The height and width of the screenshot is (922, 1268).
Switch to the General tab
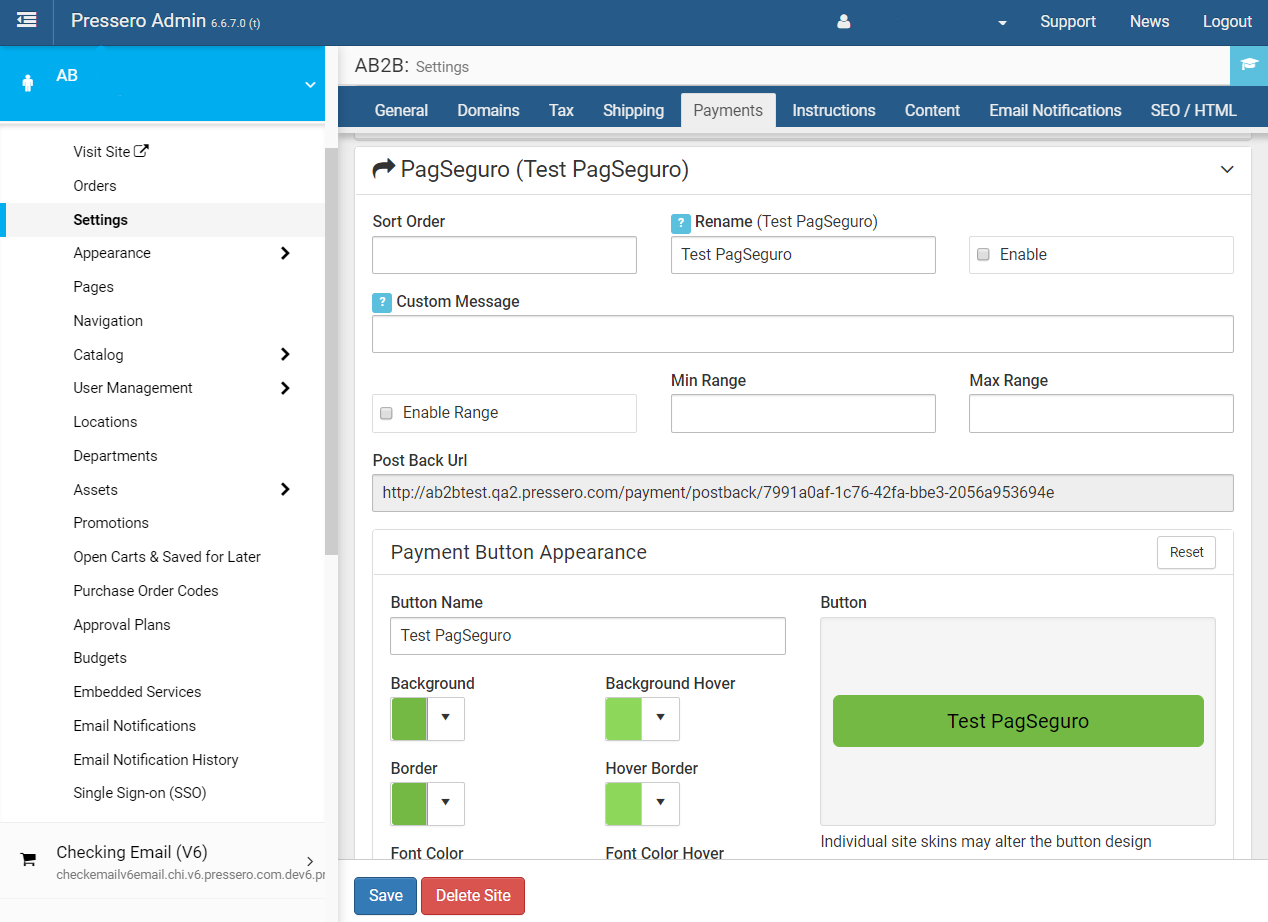pos(401,110)
